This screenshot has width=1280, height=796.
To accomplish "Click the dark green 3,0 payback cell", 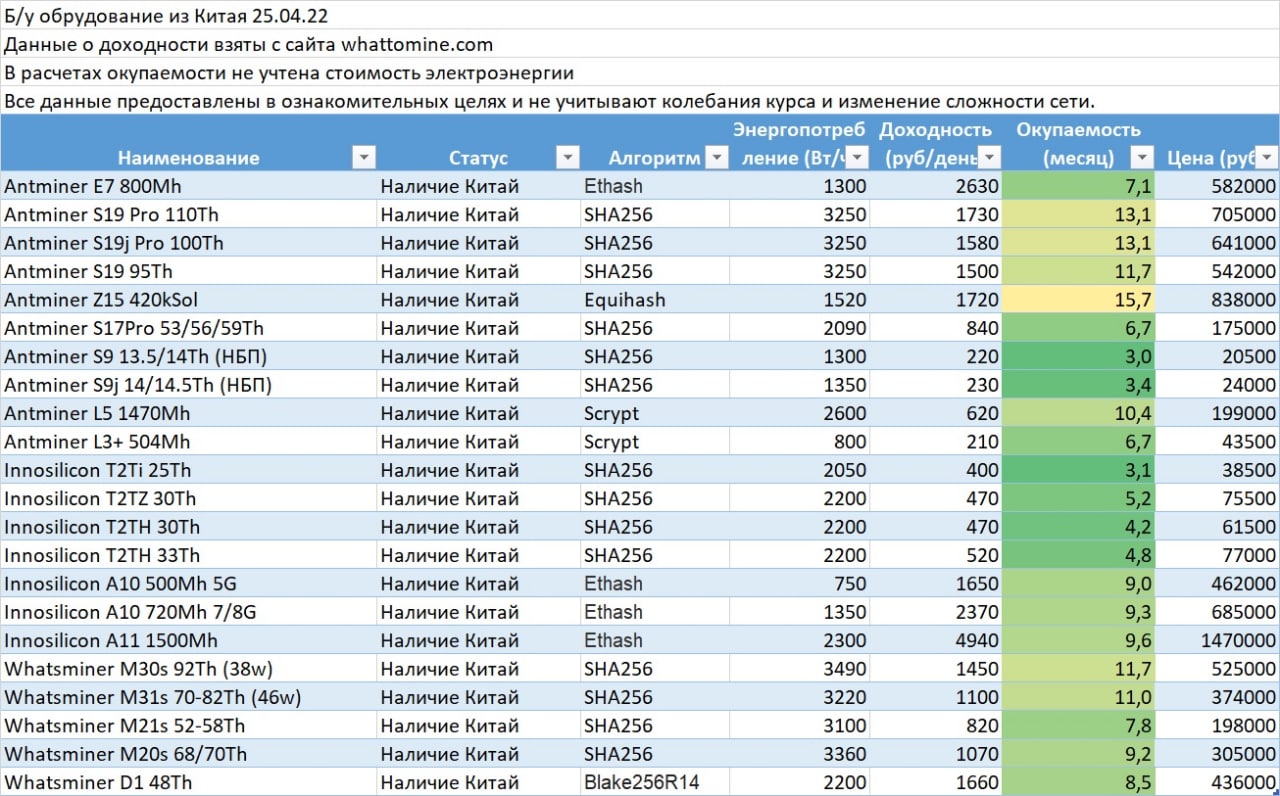I will coord(1080,357).
